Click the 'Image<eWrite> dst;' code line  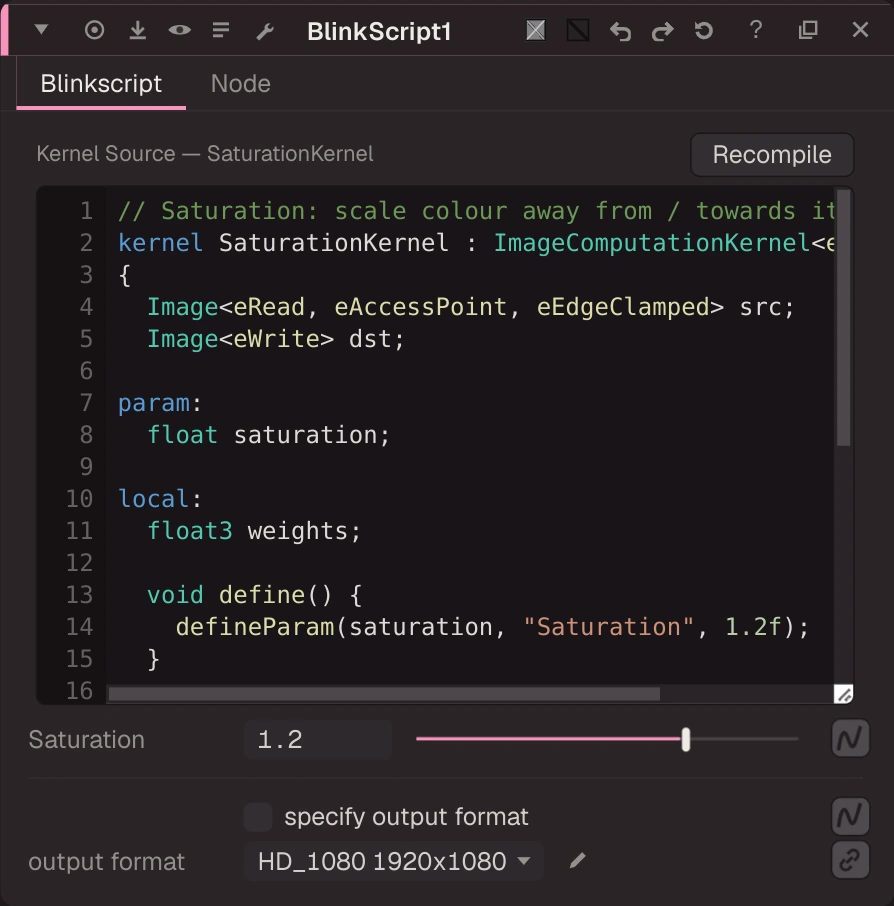click(x=276, y=339)
